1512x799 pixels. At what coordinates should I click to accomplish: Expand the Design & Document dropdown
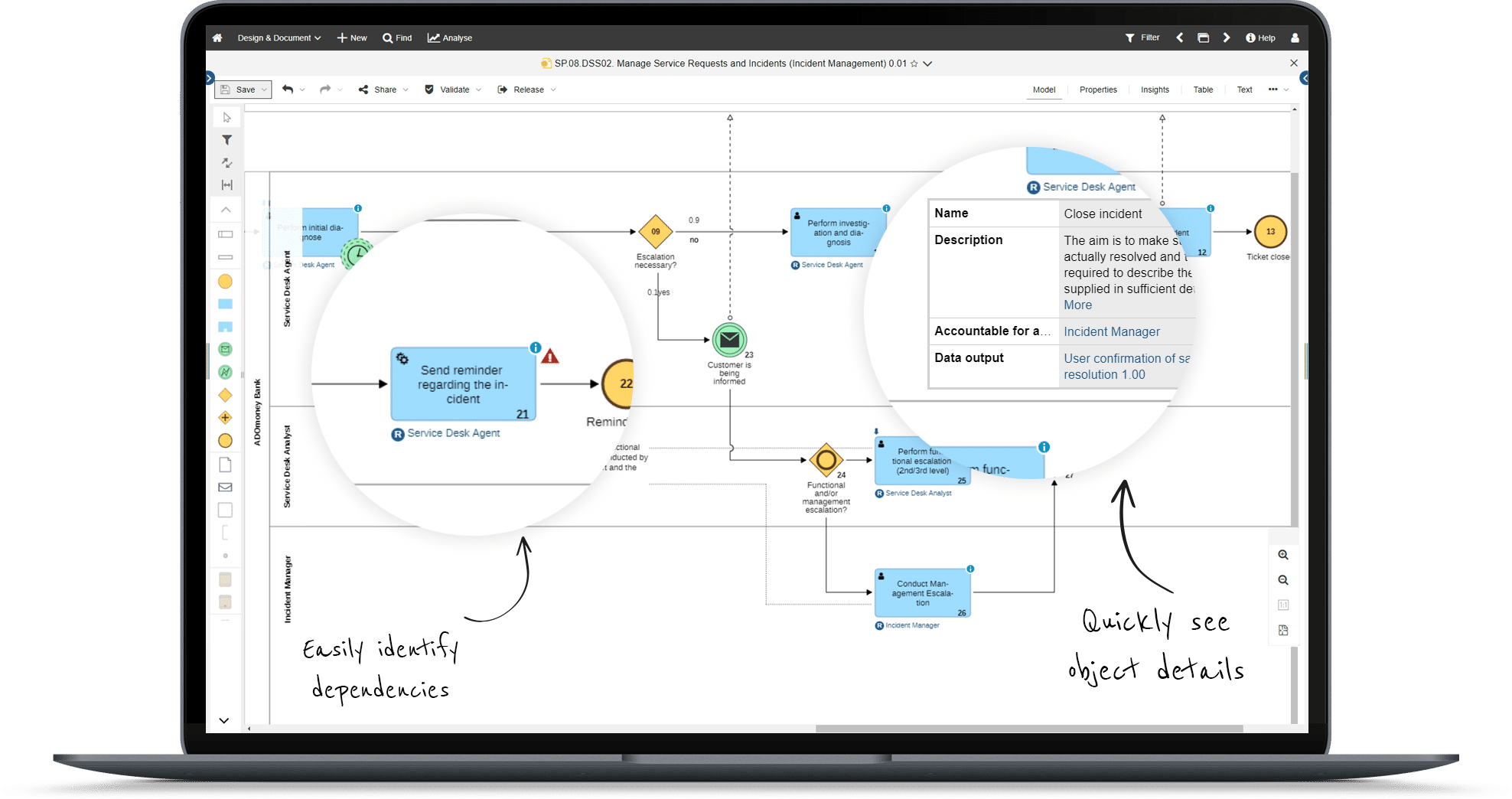(x=279, y=38)
